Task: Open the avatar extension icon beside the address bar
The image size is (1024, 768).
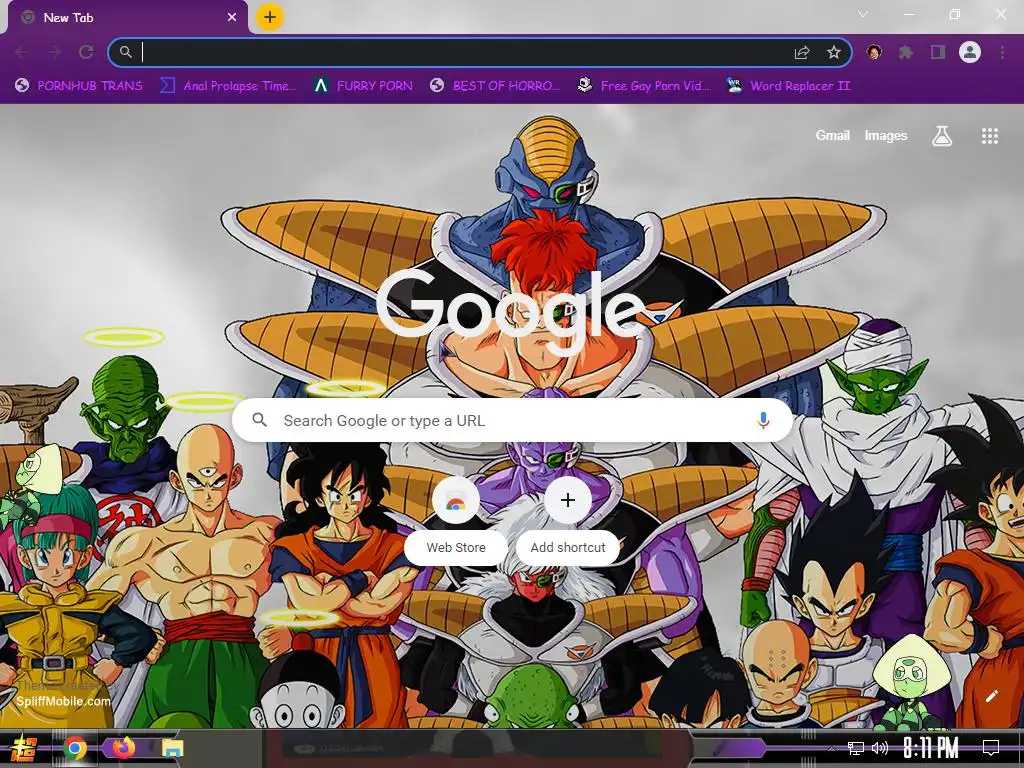Action: point(874,52)
